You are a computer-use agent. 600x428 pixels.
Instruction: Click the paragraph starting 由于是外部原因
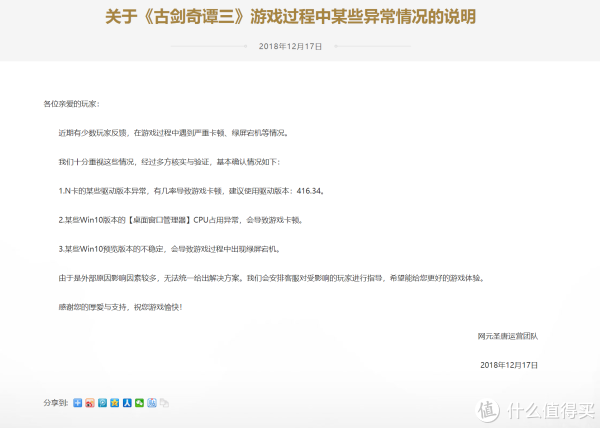coord(272,278)
